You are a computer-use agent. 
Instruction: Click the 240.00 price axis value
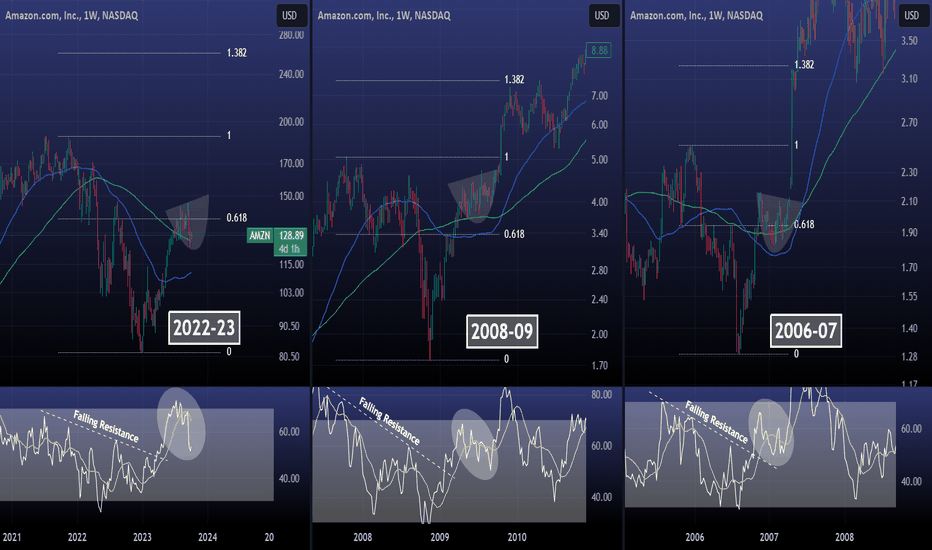[291, 74]
